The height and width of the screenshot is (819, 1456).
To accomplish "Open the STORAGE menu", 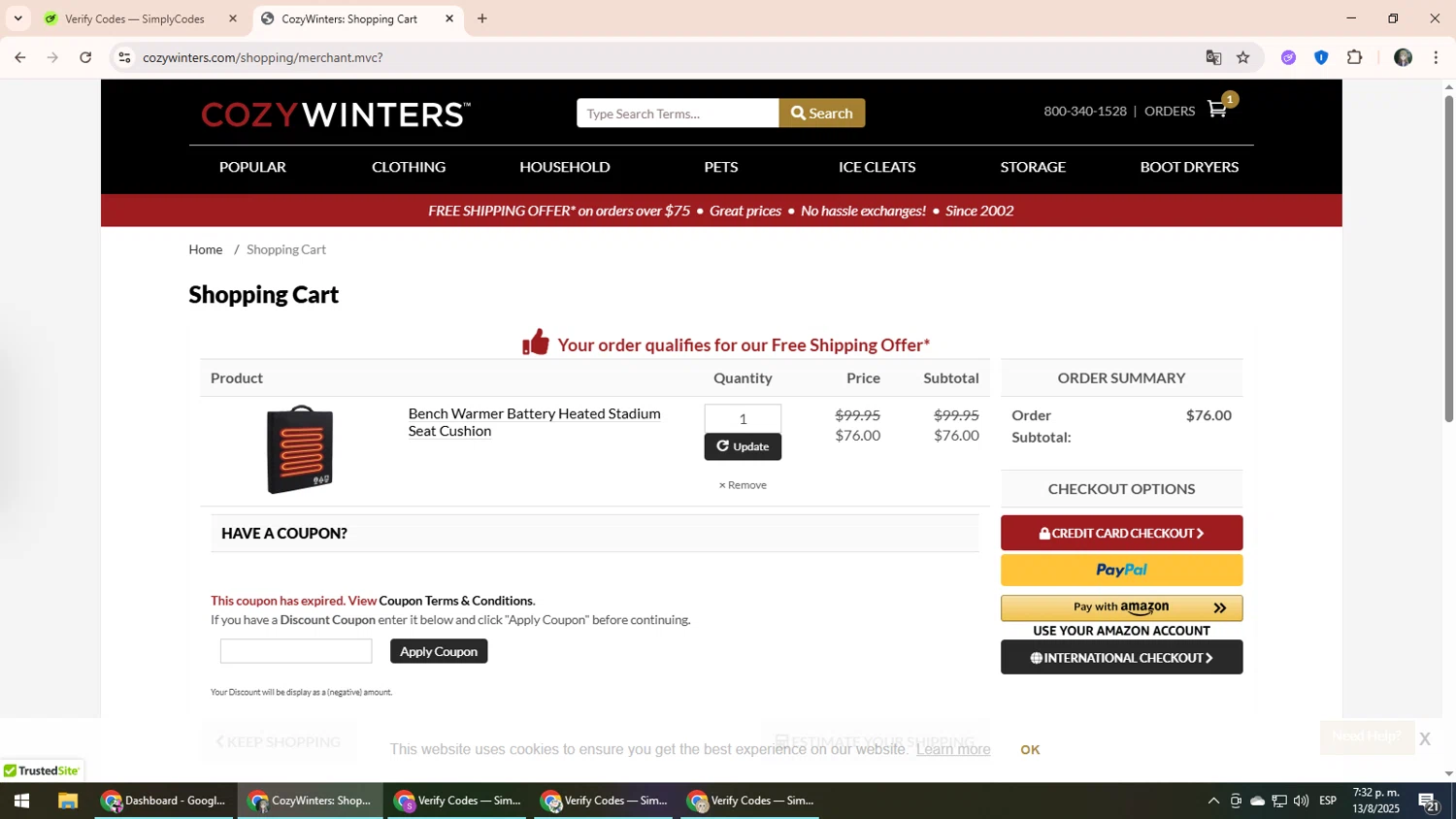I will [x=1033, y=167].
